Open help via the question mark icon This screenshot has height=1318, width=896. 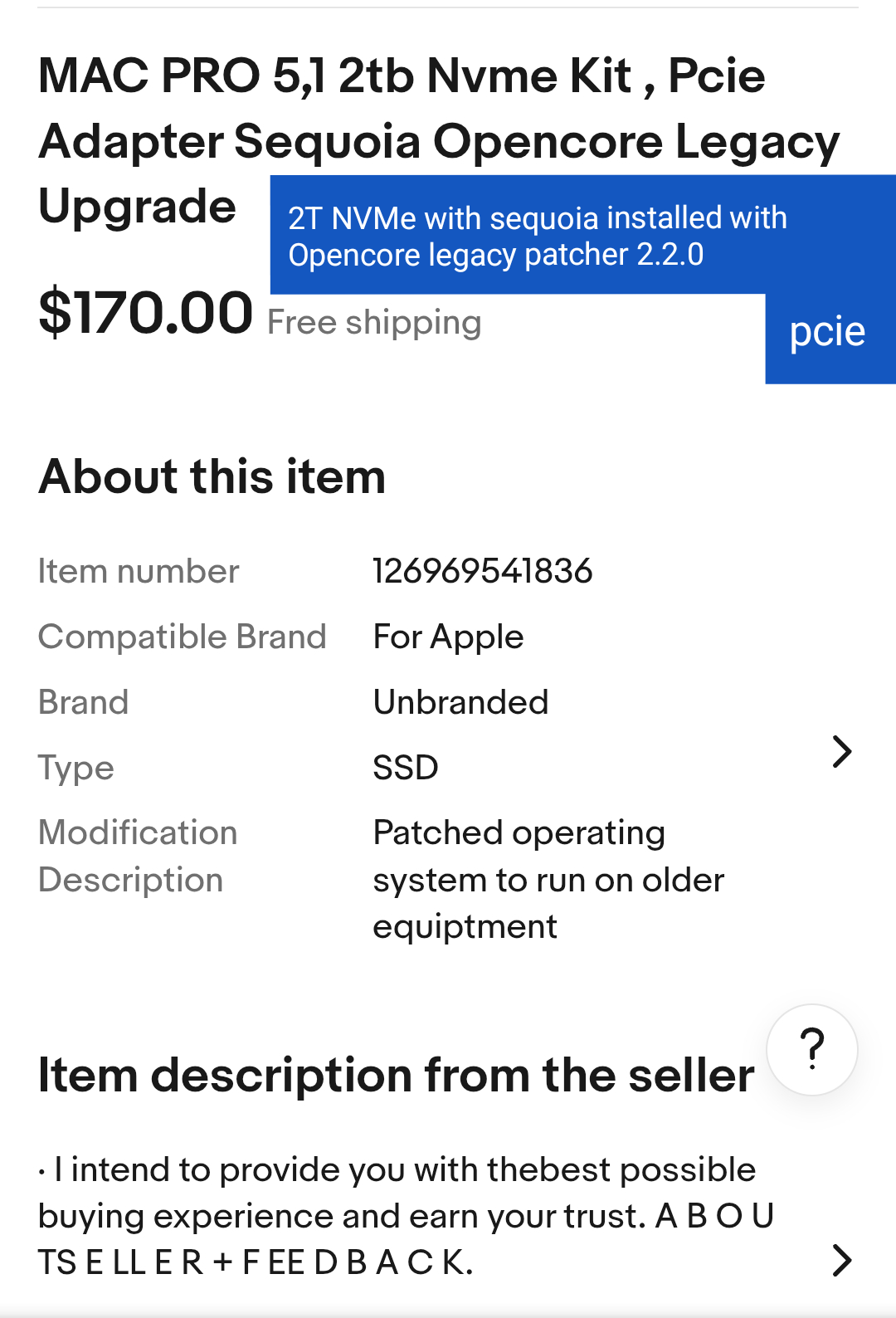click(x=811, y=1049)
